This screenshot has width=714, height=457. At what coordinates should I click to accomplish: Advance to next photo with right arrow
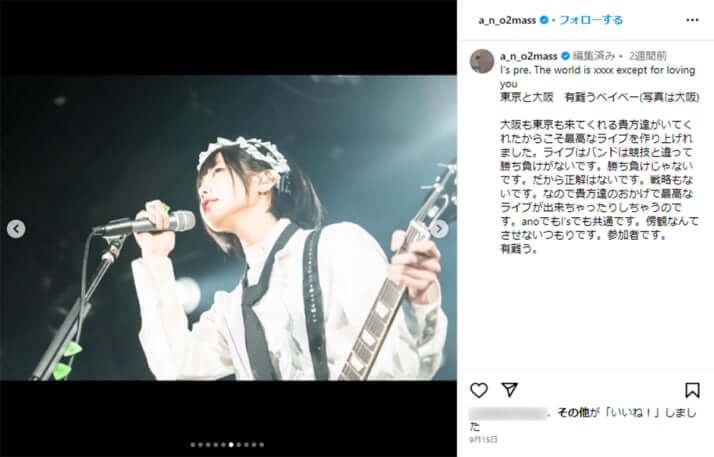[x=439, y=228]
